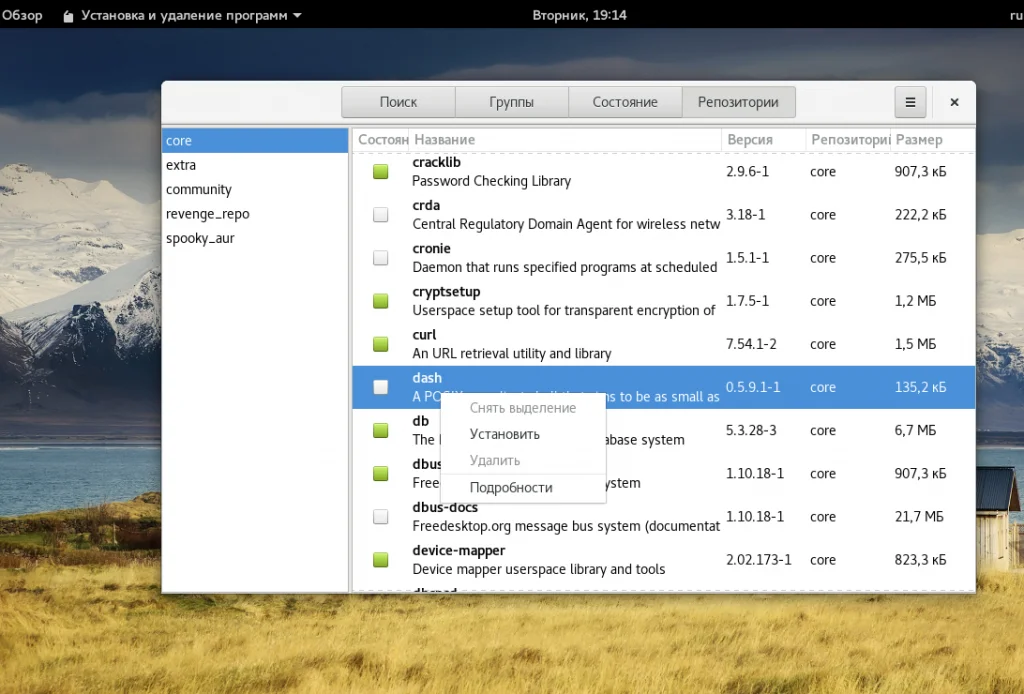Toggle the crda package checkbox
This screenshot has height=694, width=1024.
click(380, 215)
